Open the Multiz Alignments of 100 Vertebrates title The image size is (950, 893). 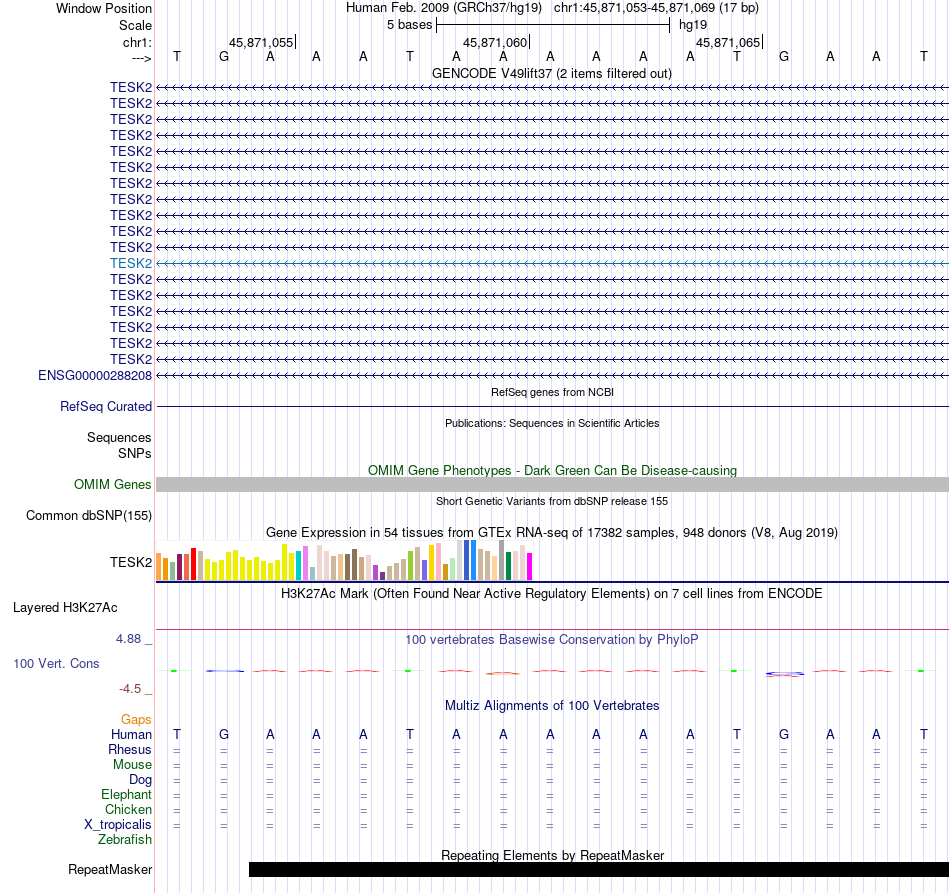point(552,705)
